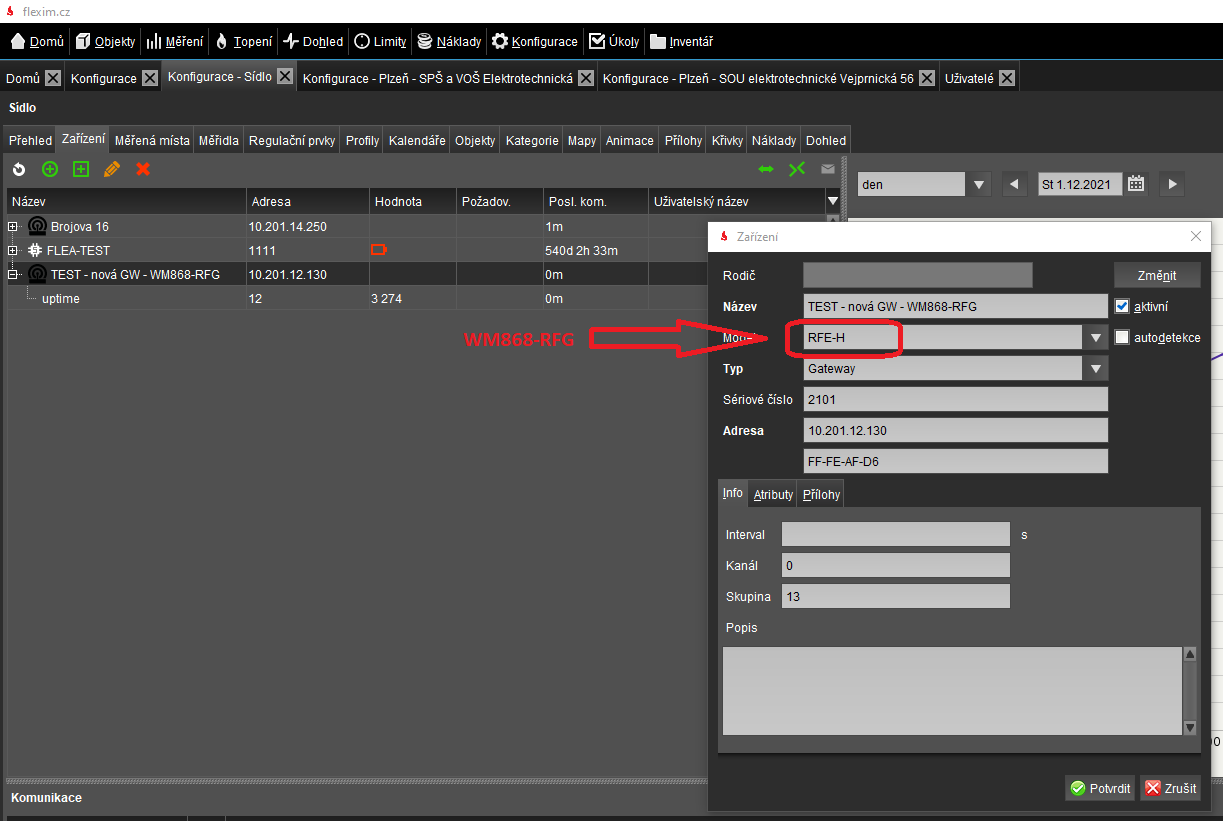
Task: Click the green crossed-arrows icon
Action: (x=797, y=169)
